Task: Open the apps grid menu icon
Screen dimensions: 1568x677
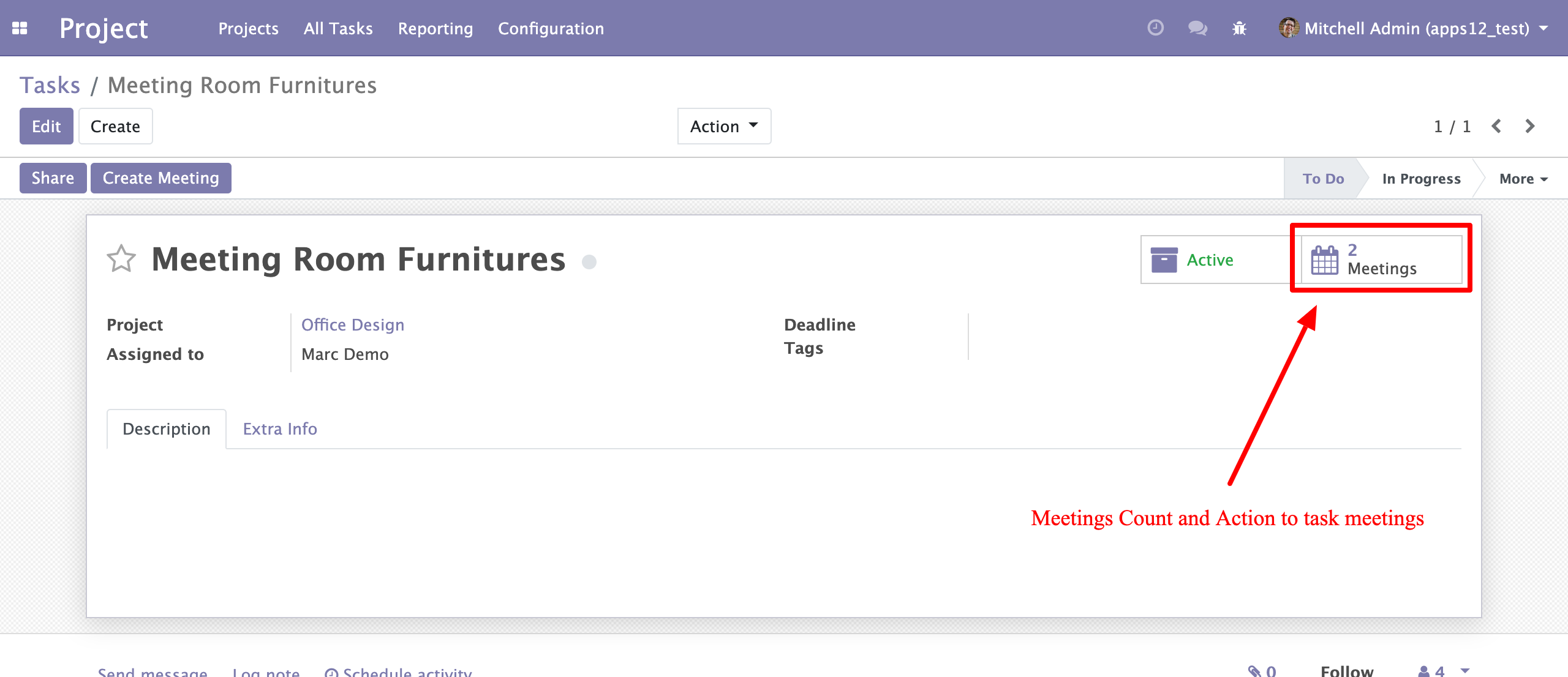Action: 20,28
